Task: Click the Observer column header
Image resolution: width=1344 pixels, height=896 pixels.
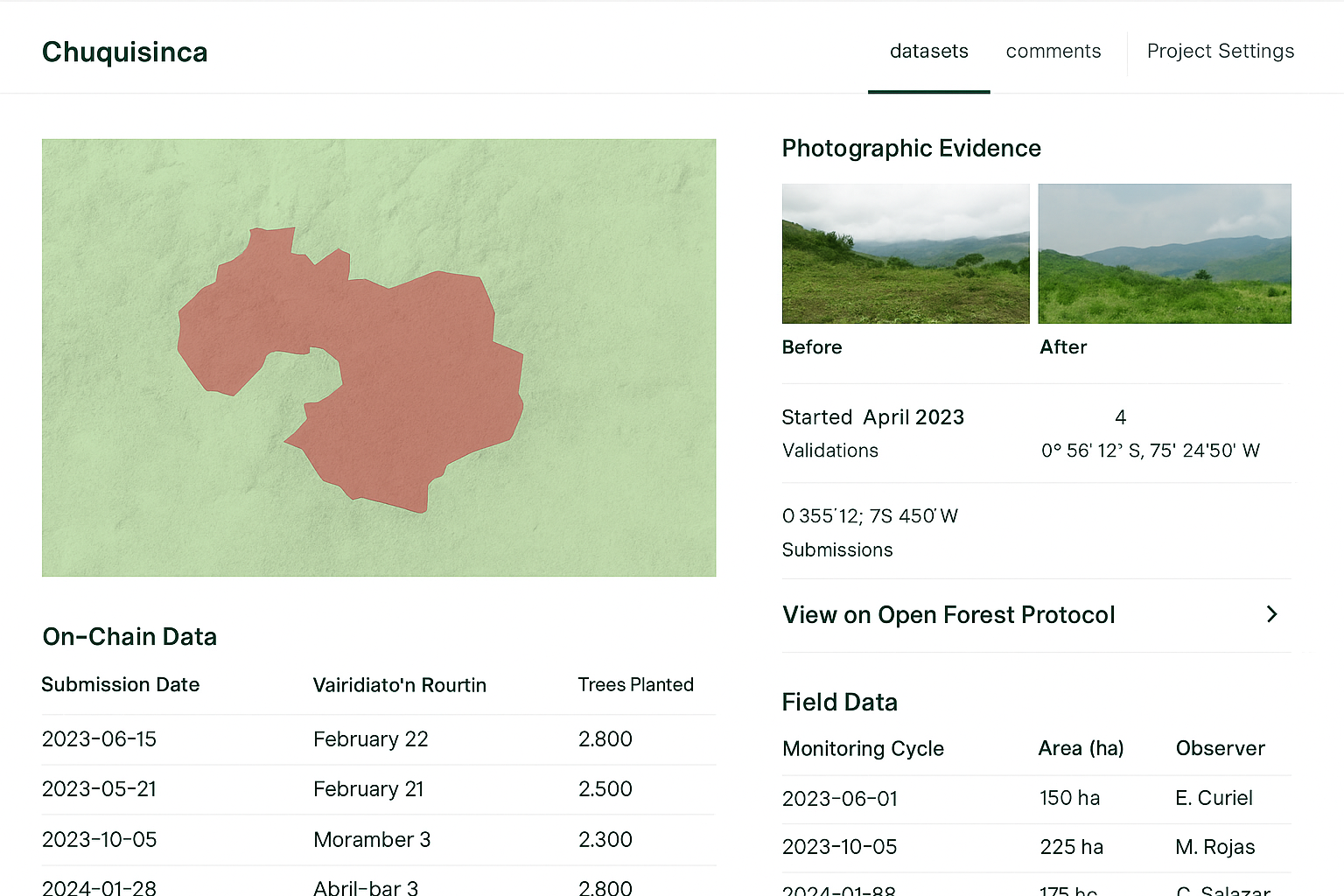Action: click(1220, 749)
